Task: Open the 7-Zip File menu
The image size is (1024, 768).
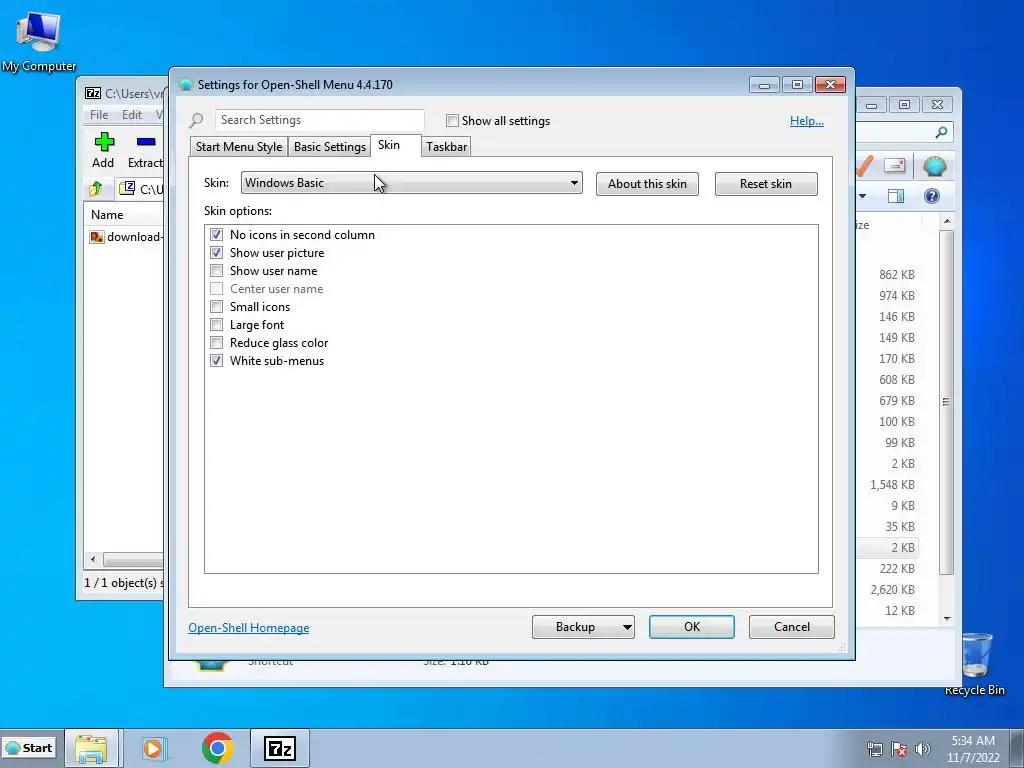Action: click(x=99, y=114)
